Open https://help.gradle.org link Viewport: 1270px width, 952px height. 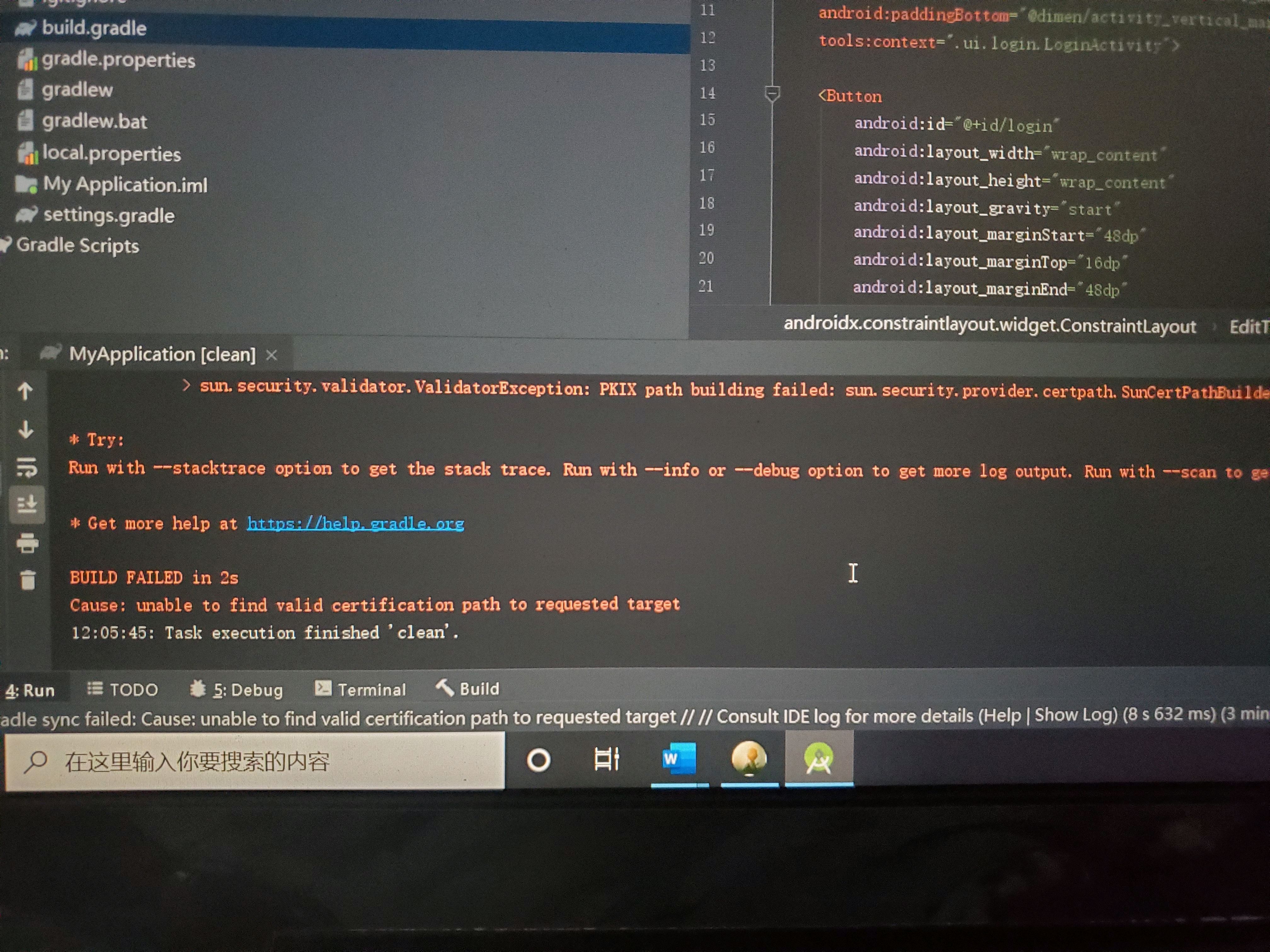(x=355, y=523)
